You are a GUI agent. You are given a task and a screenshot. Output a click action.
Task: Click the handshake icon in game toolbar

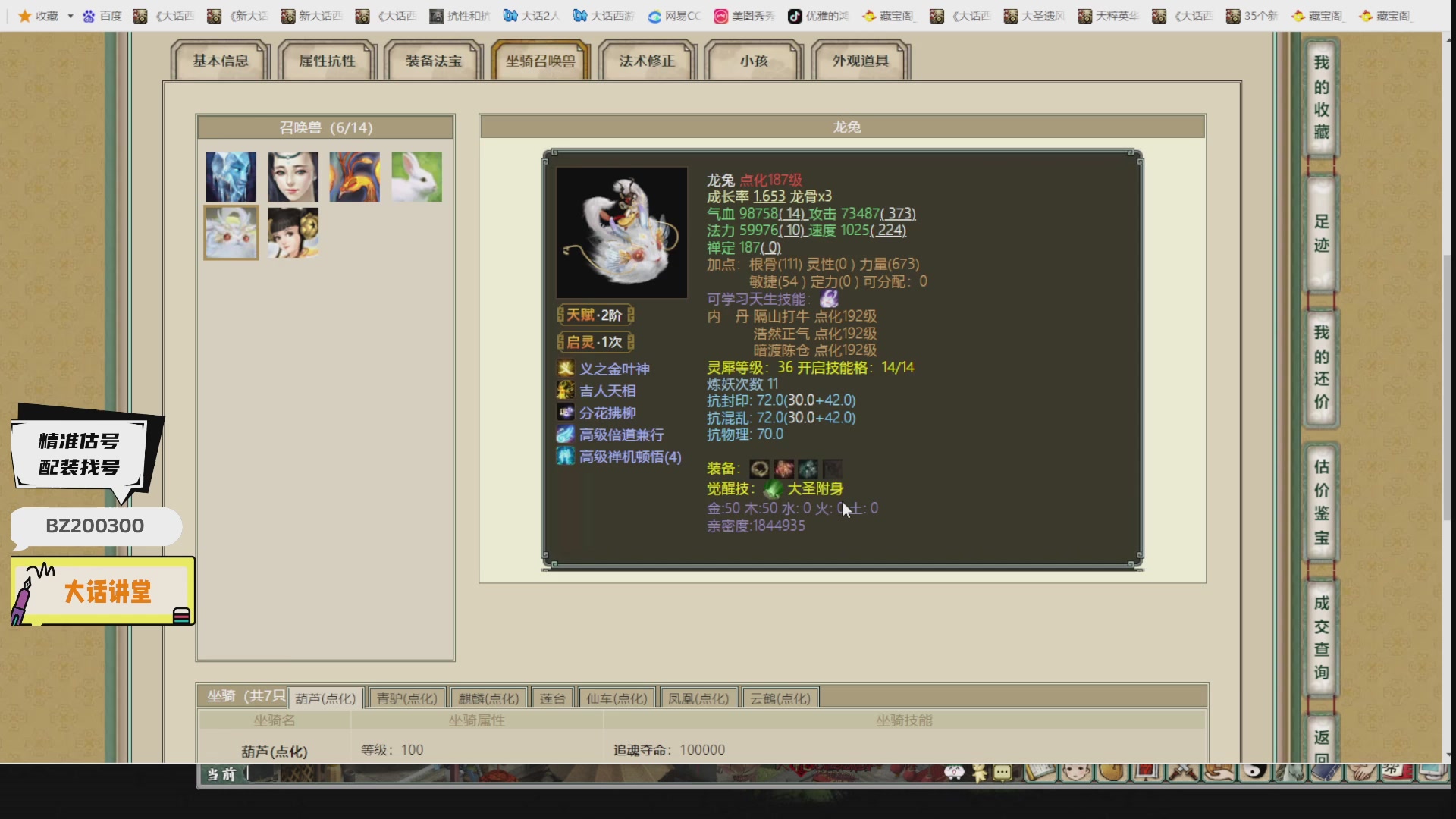1362,772
